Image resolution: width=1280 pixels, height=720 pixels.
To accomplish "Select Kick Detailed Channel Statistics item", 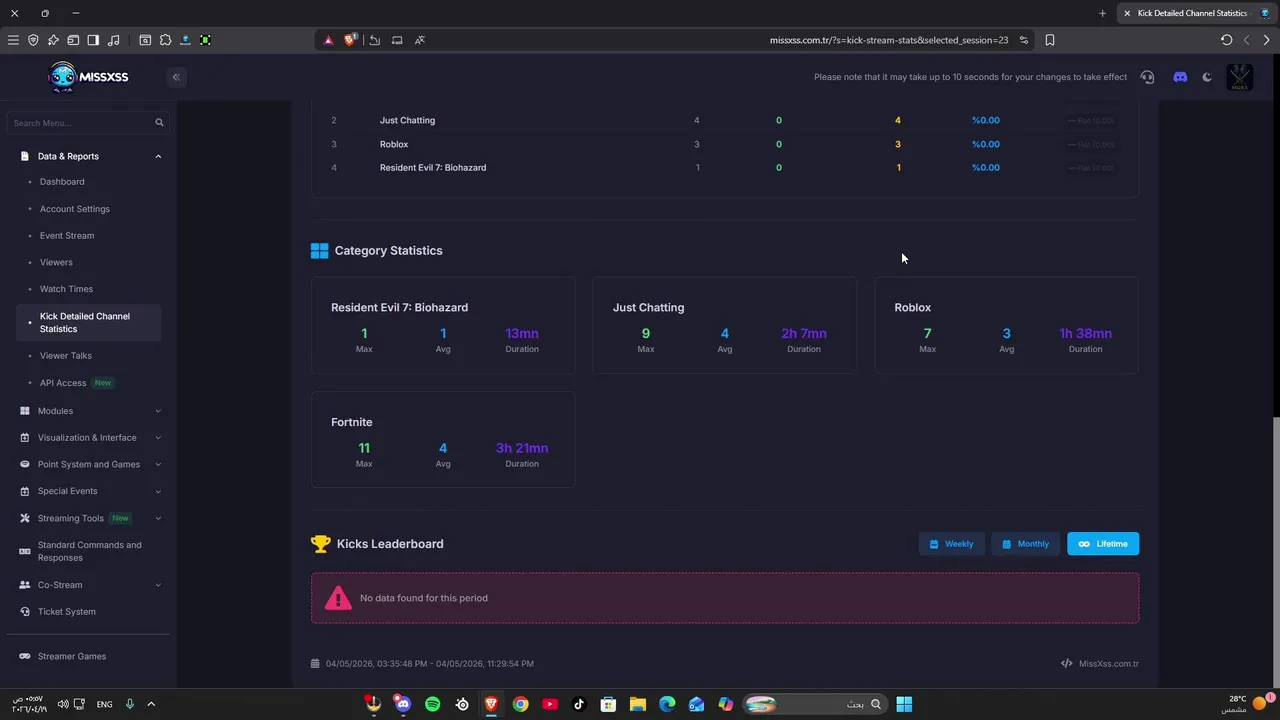I will tap(88, 322).
